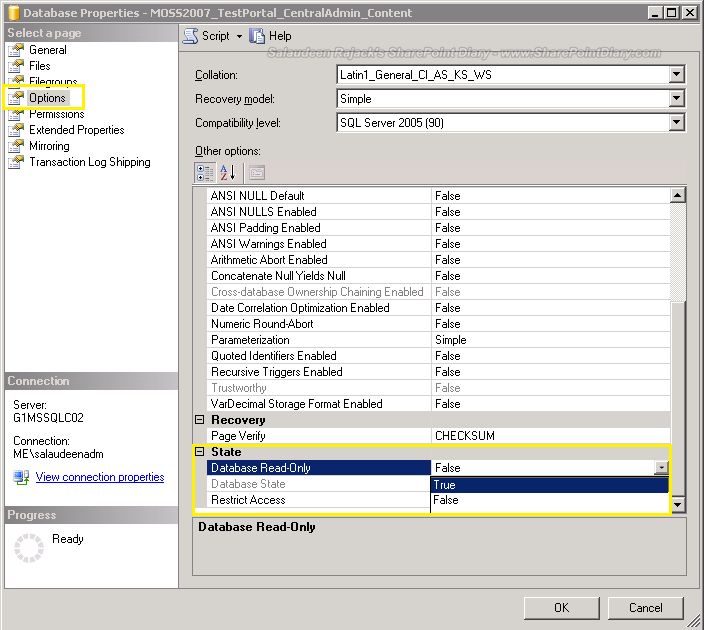Select the Arithmetic Abort Enabled property
Viewport: 704px width, 630px height.
click(319, 260)
